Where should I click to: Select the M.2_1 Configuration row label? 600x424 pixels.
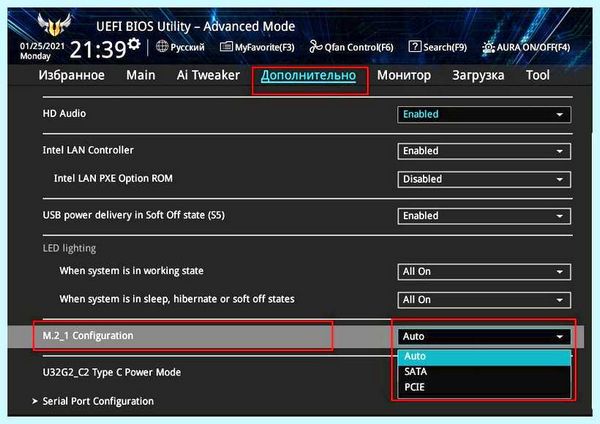[88, 336]
